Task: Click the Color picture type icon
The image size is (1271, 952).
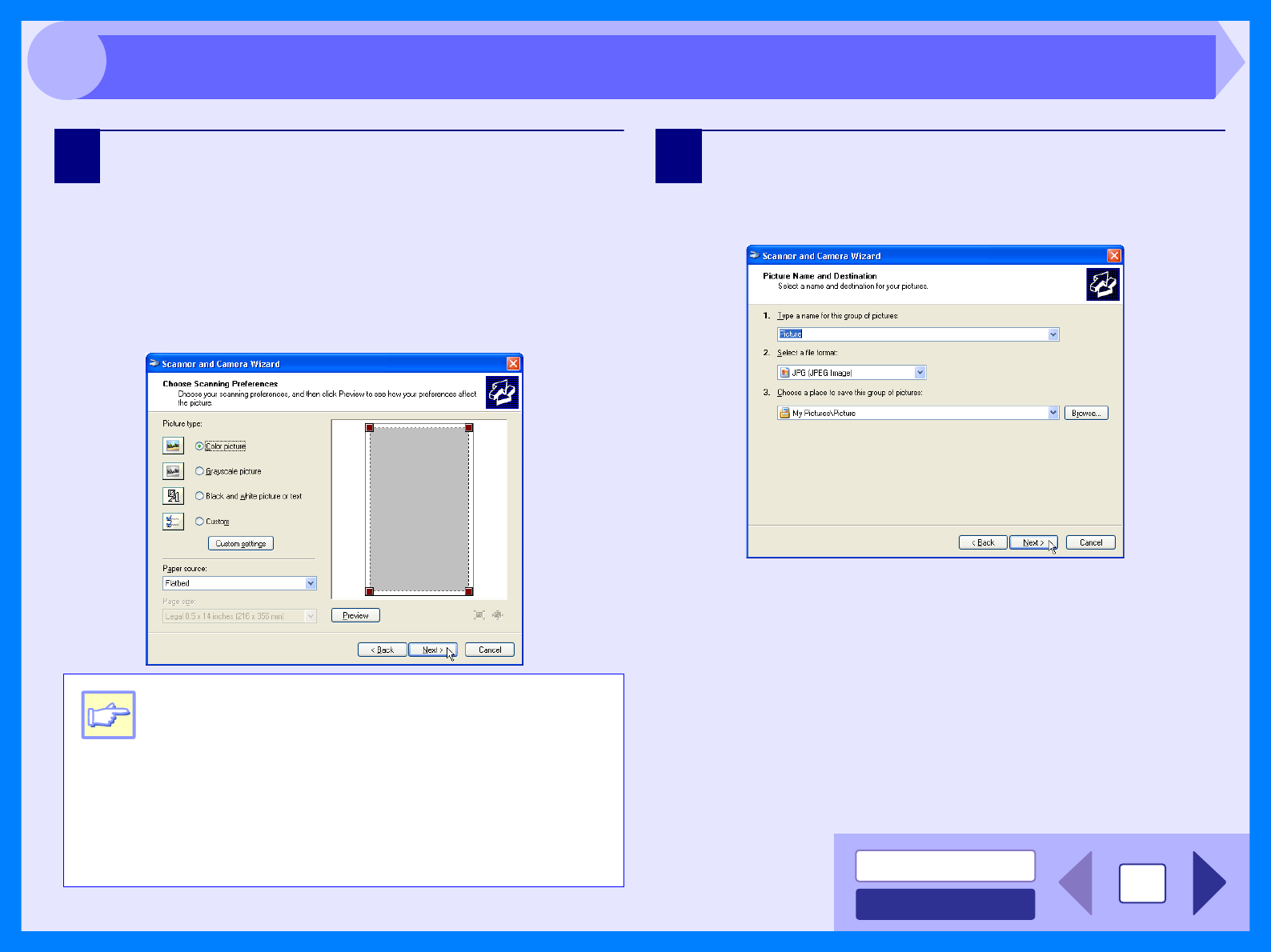Action: click(x=173, y=446)
